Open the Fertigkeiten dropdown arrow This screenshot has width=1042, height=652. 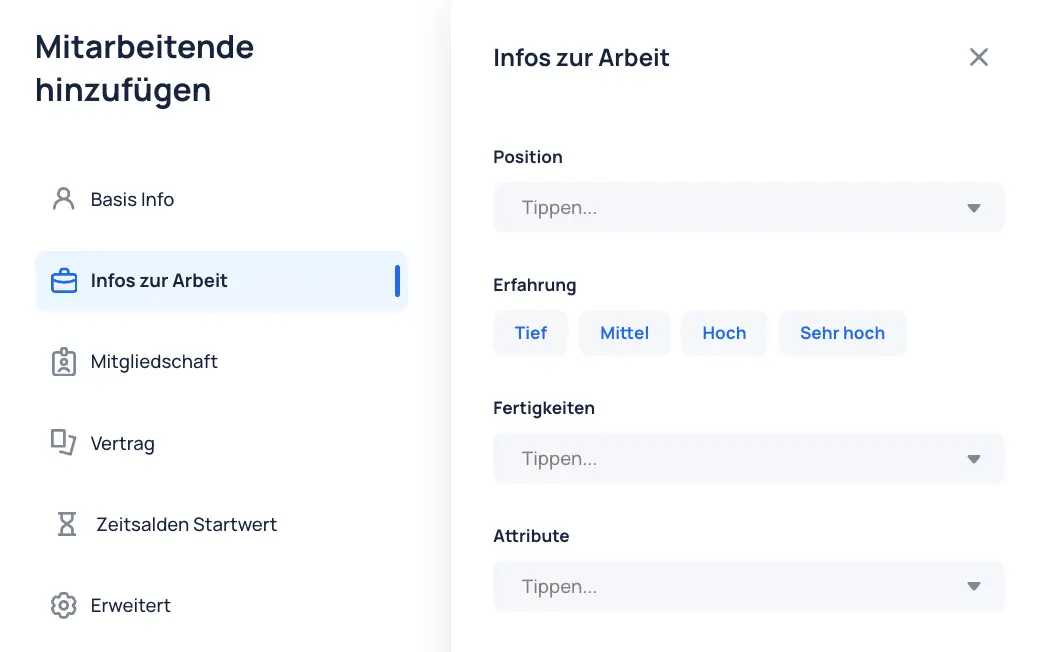click(974, 459)
